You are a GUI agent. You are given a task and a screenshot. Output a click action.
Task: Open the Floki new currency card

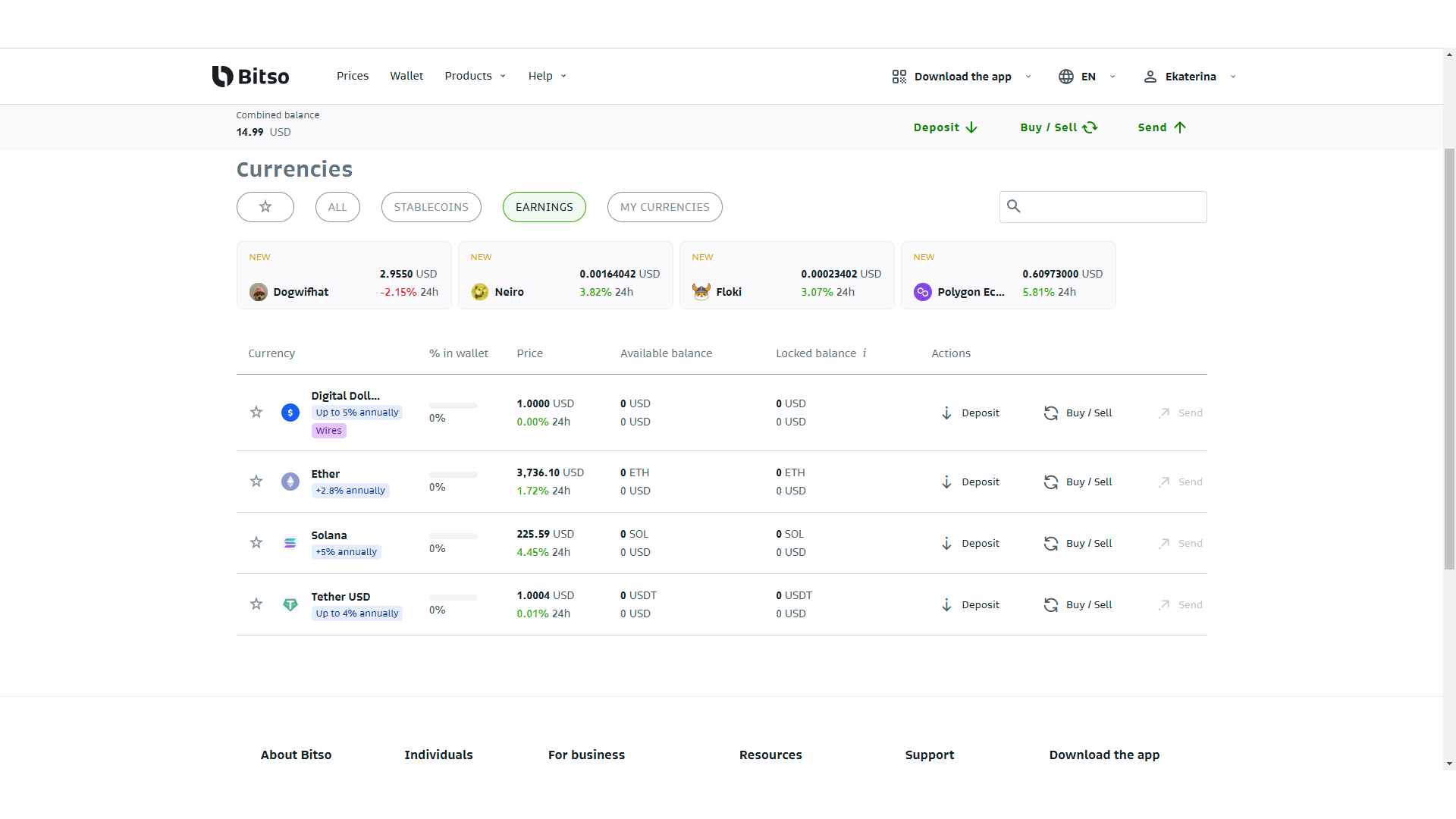click(787, 275)
